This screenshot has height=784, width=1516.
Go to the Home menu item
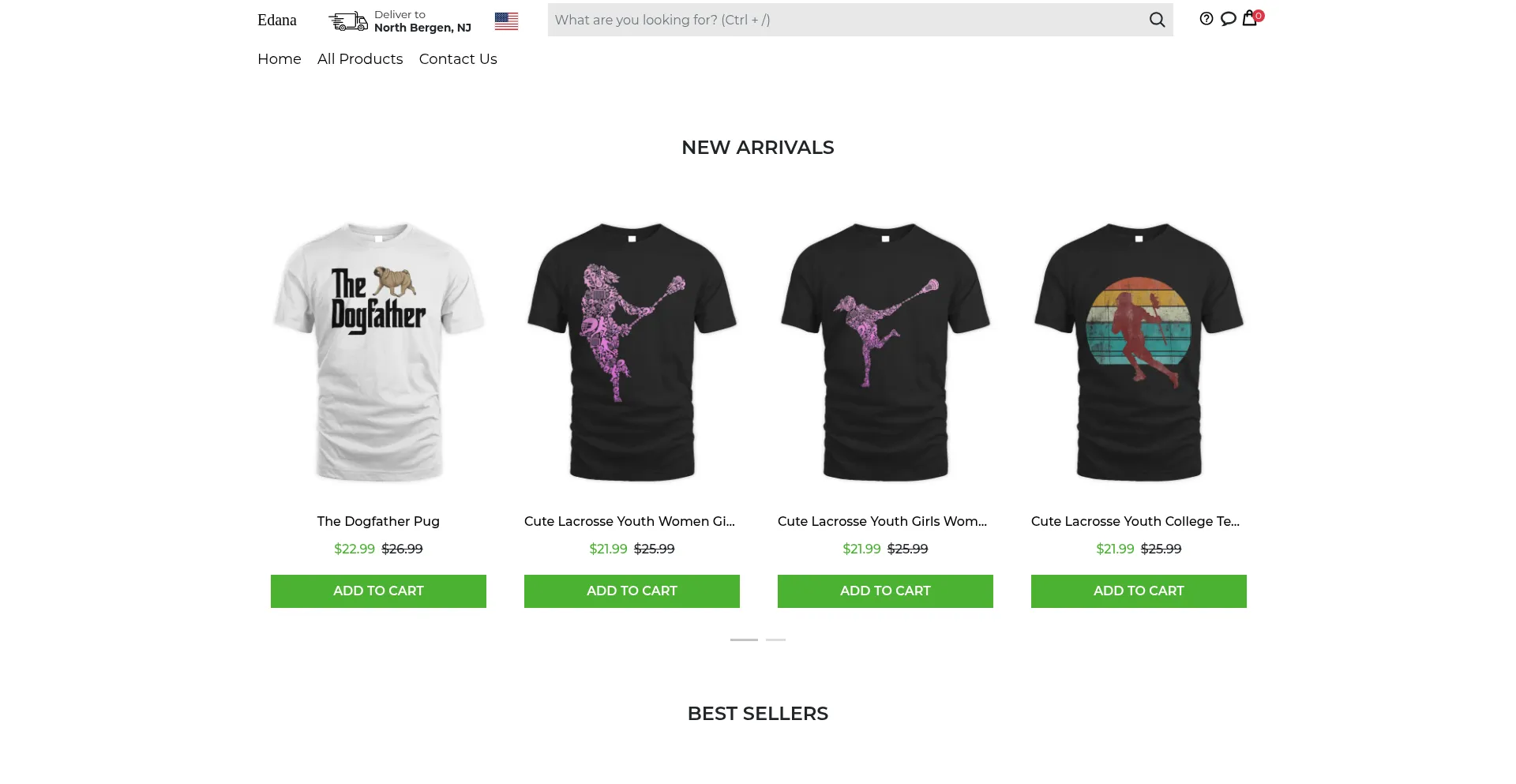click(x=280, y=59)
